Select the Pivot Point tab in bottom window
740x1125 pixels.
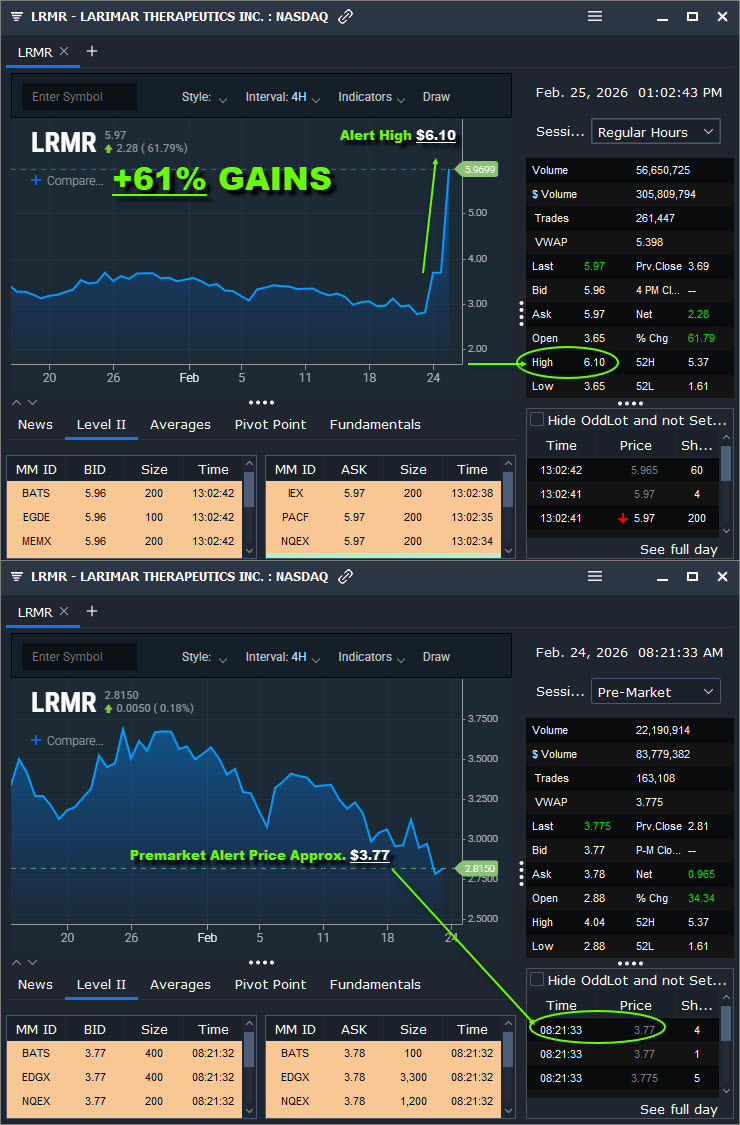(x=270, y=985)
